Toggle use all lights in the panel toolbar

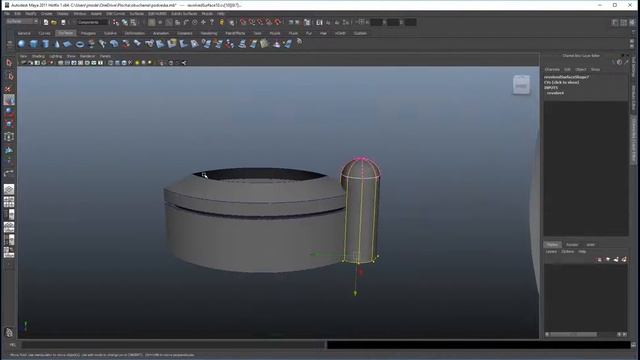click(x=137, y=63)
